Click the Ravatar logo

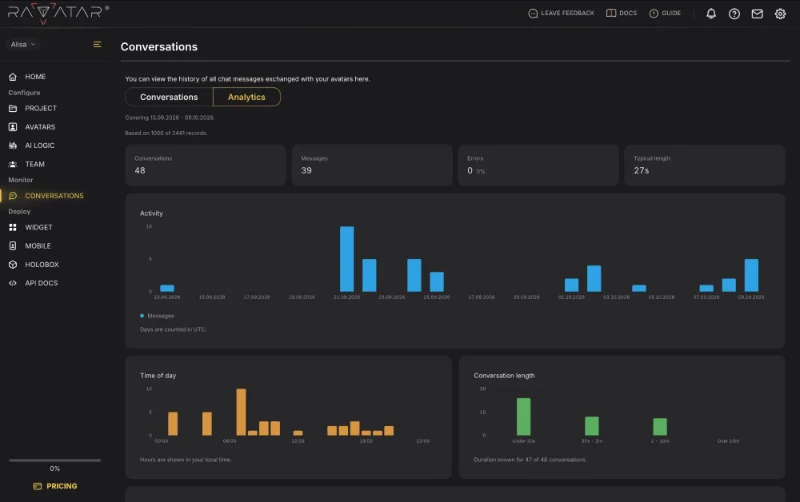tap(58, 12)
